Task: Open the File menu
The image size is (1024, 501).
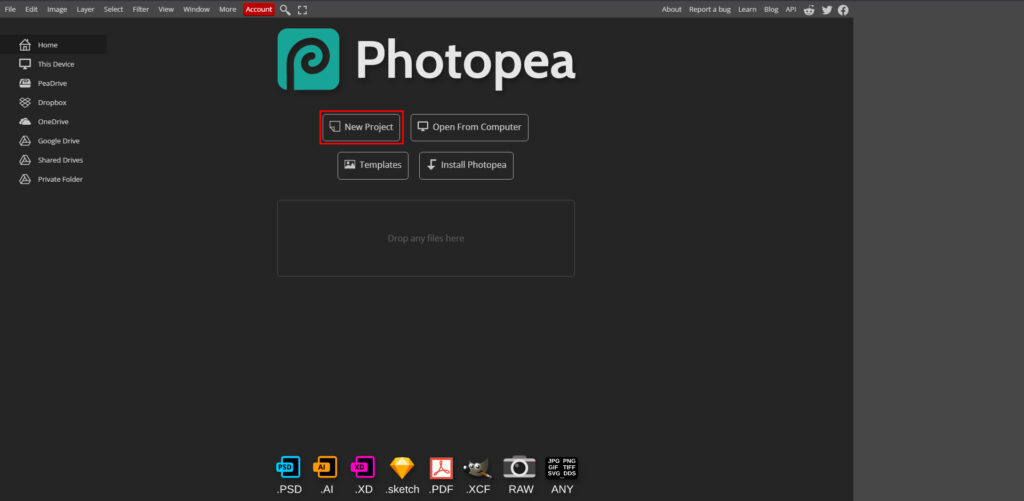Action: click(10, 9)
